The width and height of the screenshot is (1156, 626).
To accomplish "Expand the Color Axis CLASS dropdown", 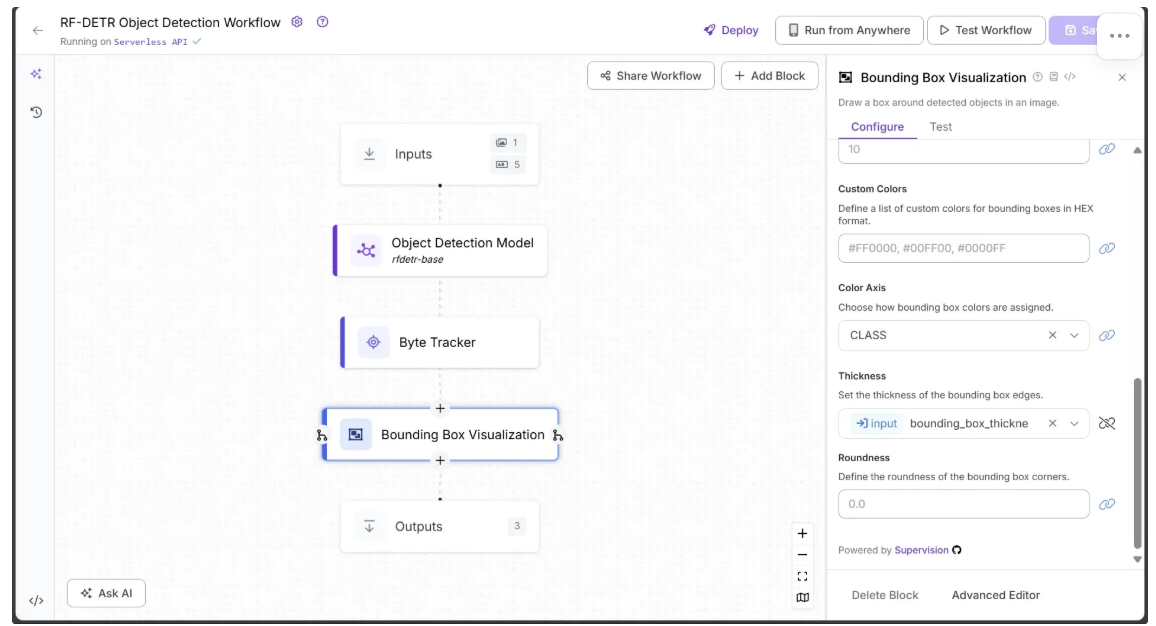I will pyautogui.click(x=1075, y=335).
